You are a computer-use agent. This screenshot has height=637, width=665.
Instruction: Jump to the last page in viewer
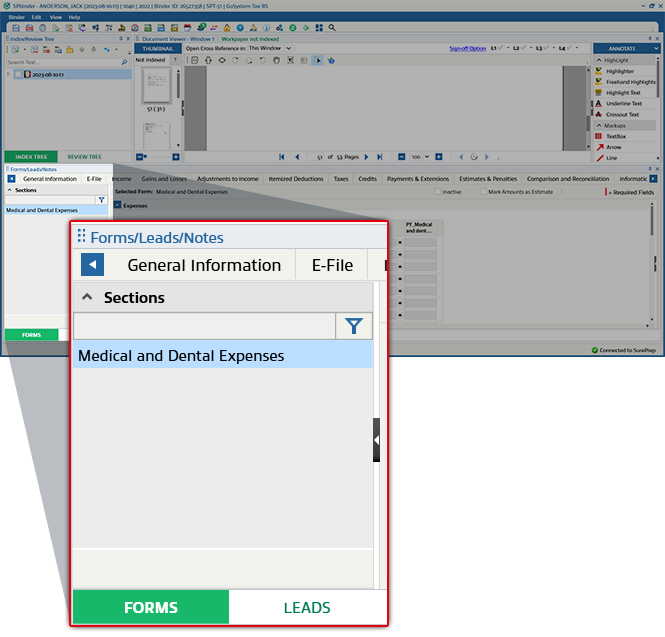coord(380,157)
